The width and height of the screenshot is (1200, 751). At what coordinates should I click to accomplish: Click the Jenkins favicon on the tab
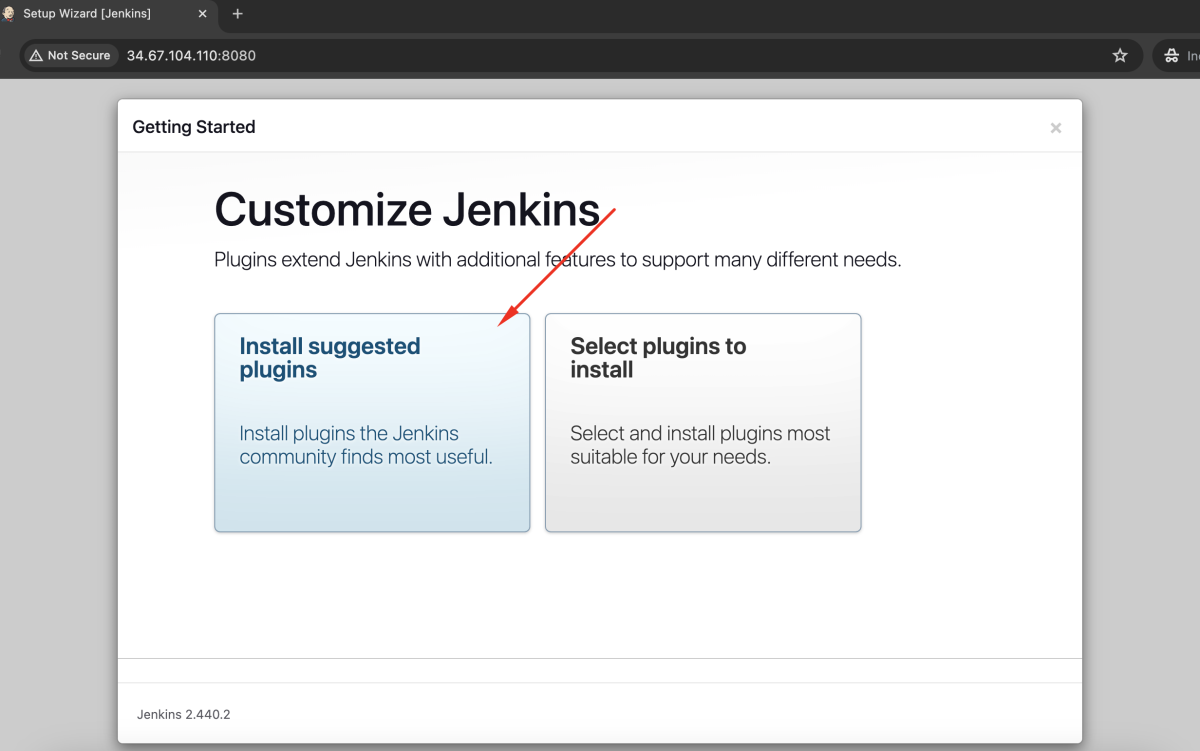point(8,14)
